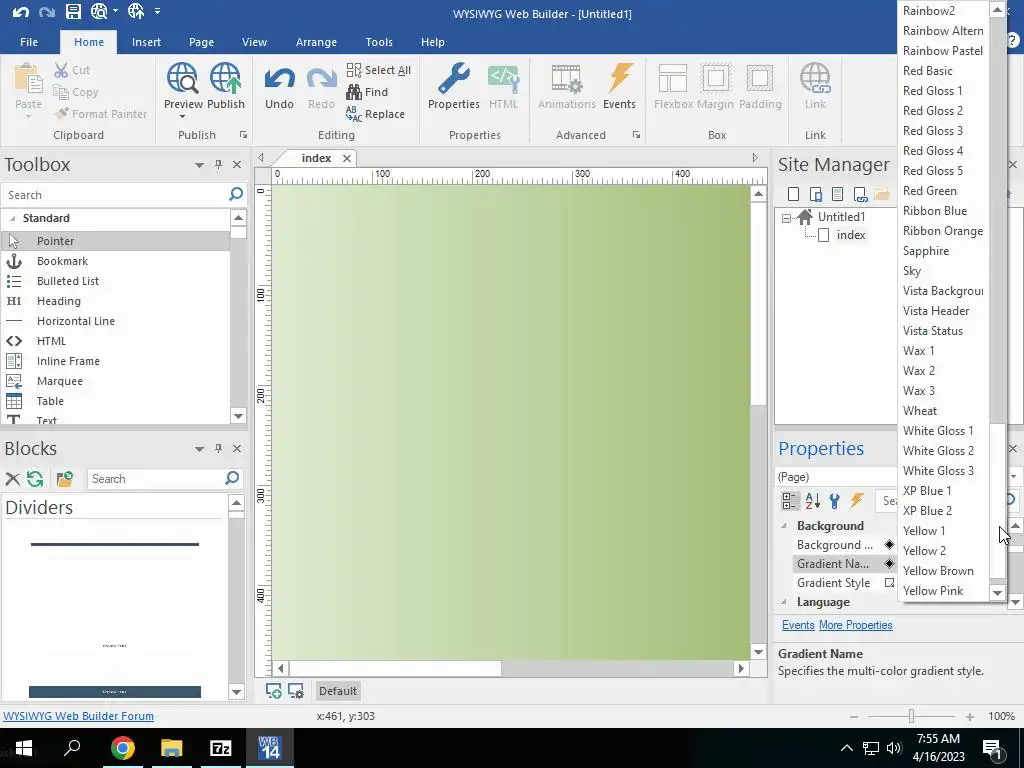Screen dimensions: 1024x768
Task: Click the Events link in Properties panel
Action: point(798,625)
